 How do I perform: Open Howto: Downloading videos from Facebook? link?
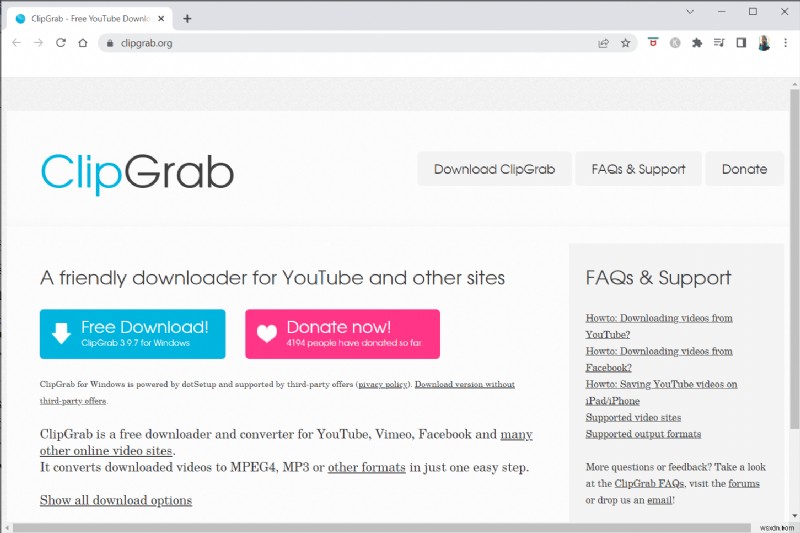659,359
